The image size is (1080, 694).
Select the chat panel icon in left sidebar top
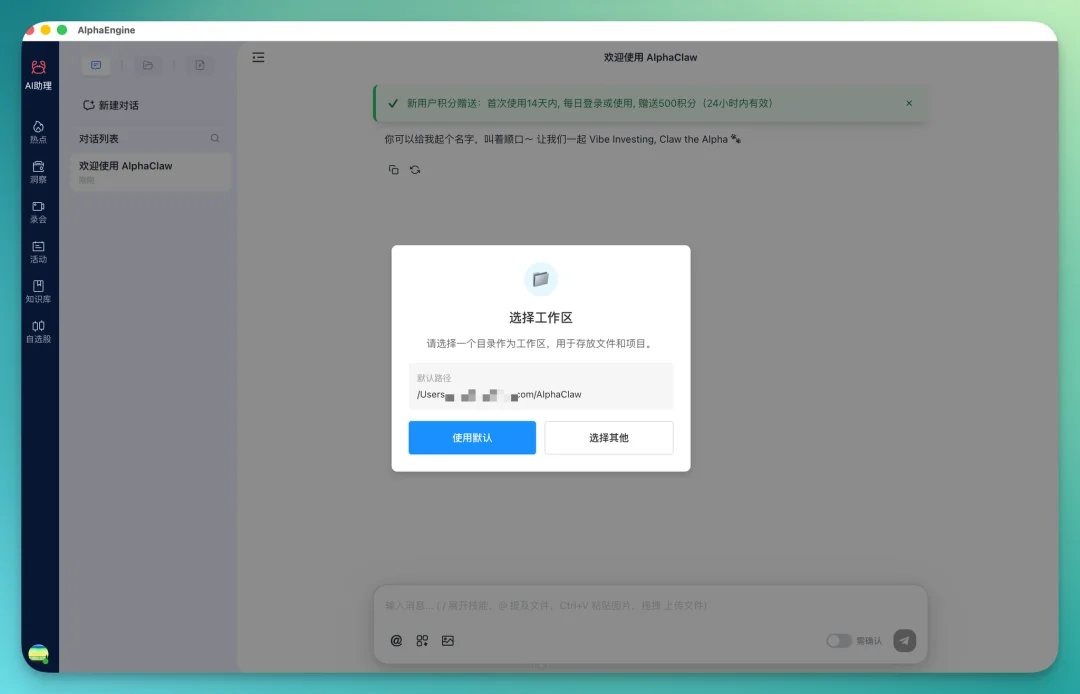coord(96,64)
